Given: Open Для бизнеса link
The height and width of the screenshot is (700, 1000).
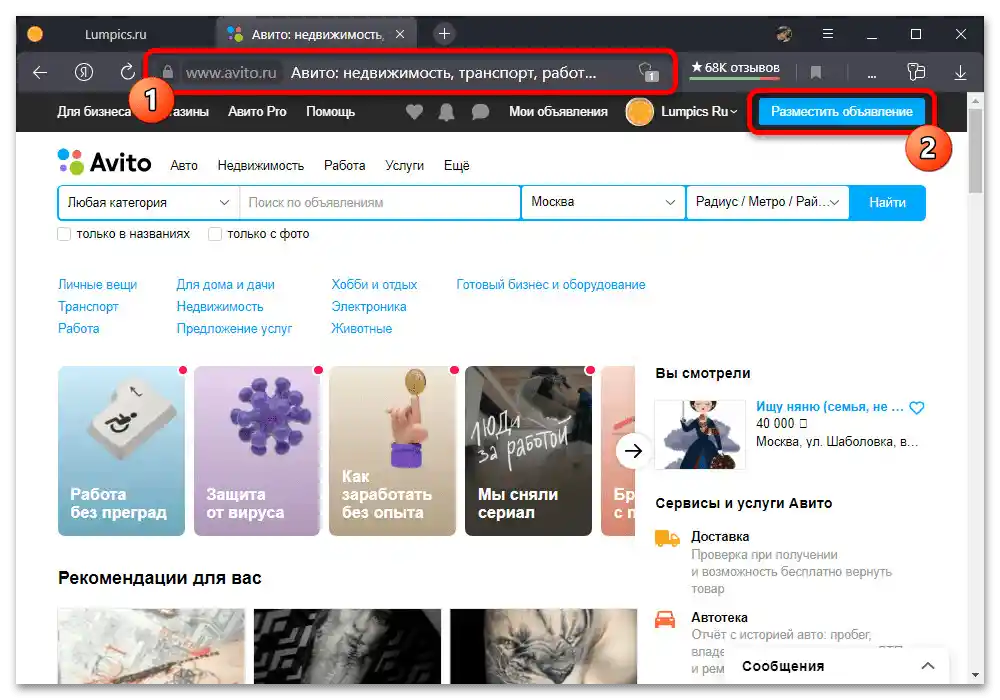Looking at the screenshot, I should (x=94, y=112).
